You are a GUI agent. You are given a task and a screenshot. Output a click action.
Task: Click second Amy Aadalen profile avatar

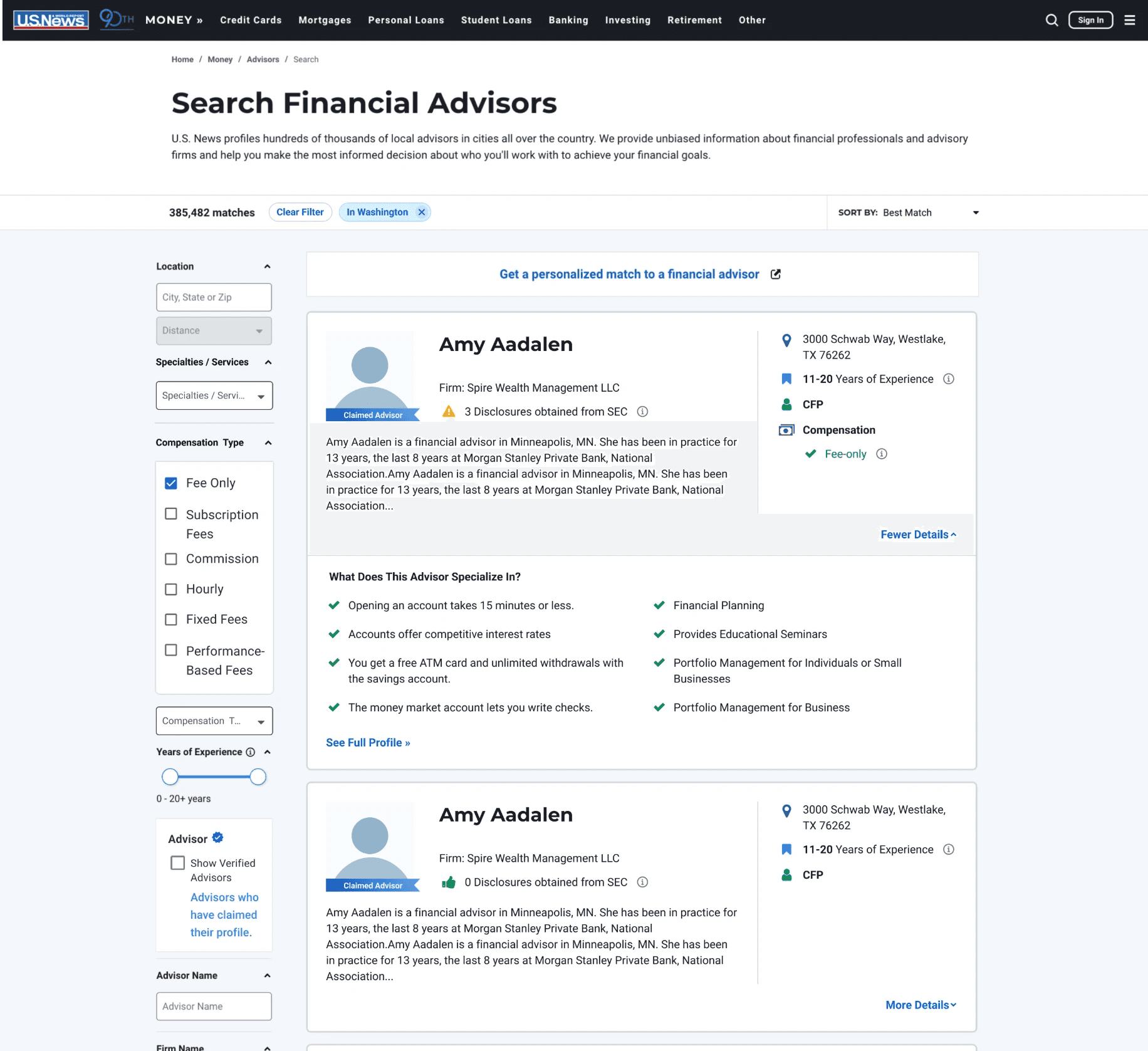370,847
